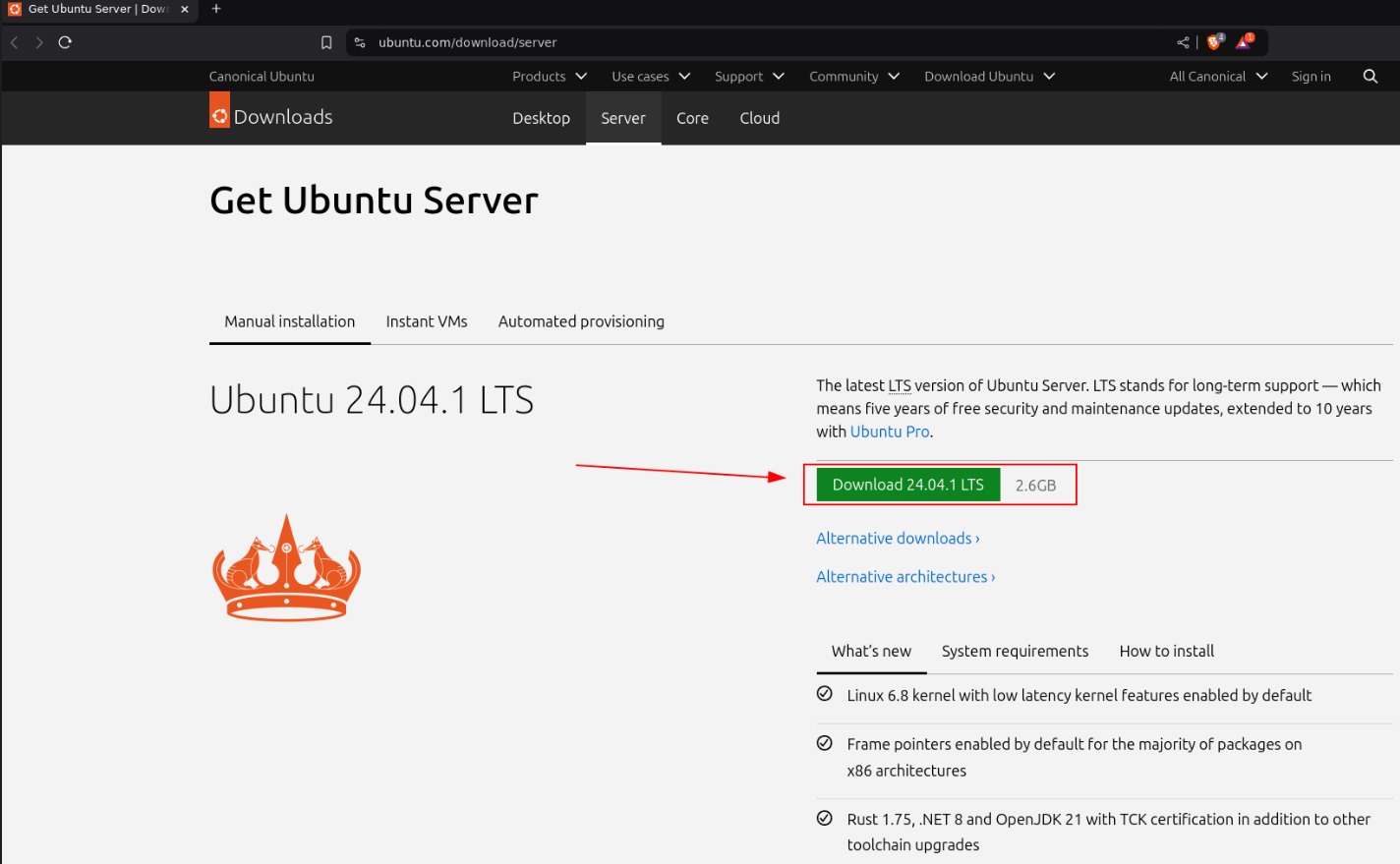Image resolution: width=1400 pixels, height=864 pixels.
Task: Expand the Download Ubuntu dropdown menu
Action: (989, 76)
